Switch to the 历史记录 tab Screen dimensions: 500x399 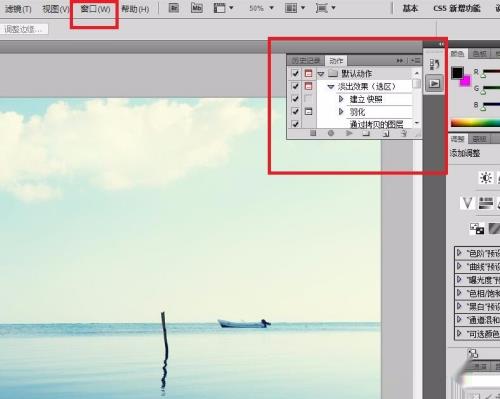[x=306, y=61]
